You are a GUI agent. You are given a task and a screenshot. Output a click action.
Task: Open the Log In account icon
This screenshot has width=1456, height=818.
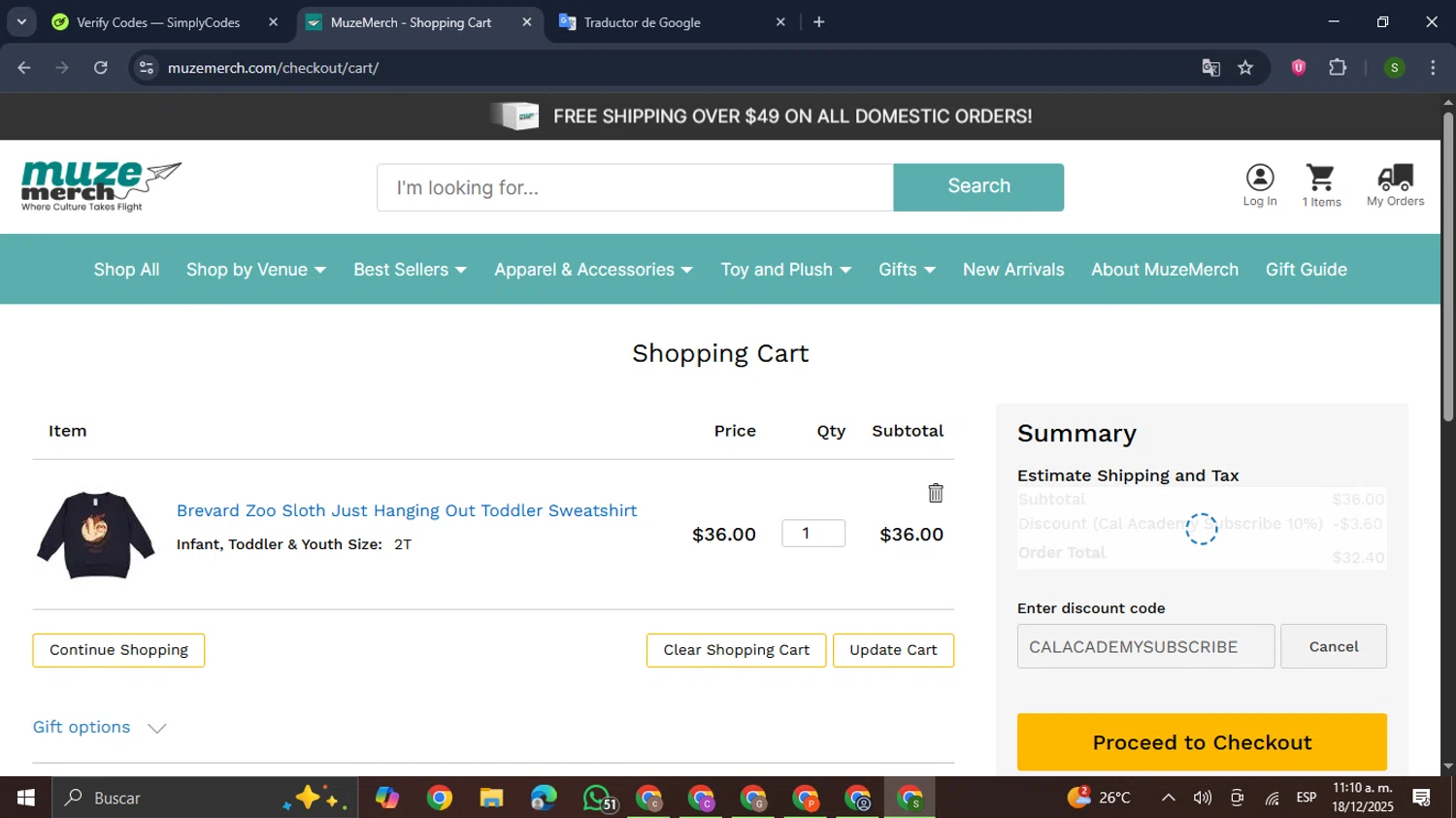coord(1260,185)
